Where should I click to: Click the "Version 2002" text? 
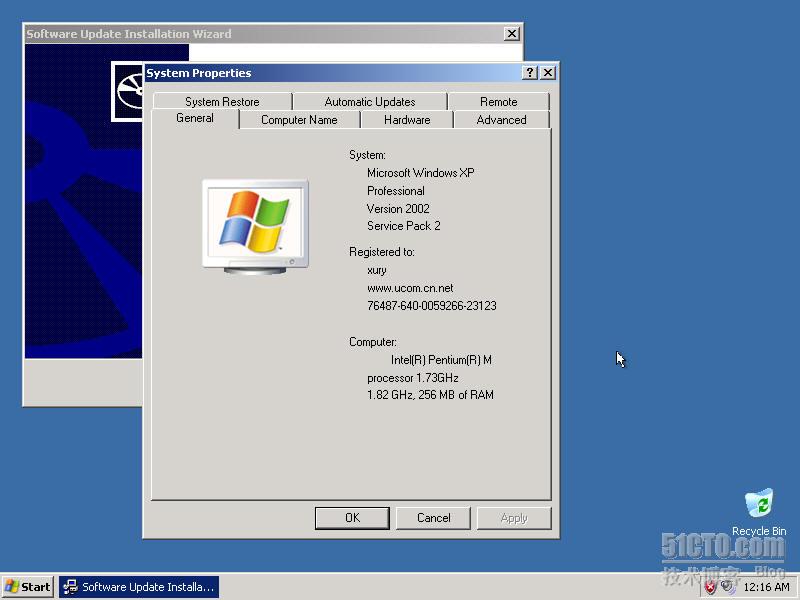click(398, 209)
